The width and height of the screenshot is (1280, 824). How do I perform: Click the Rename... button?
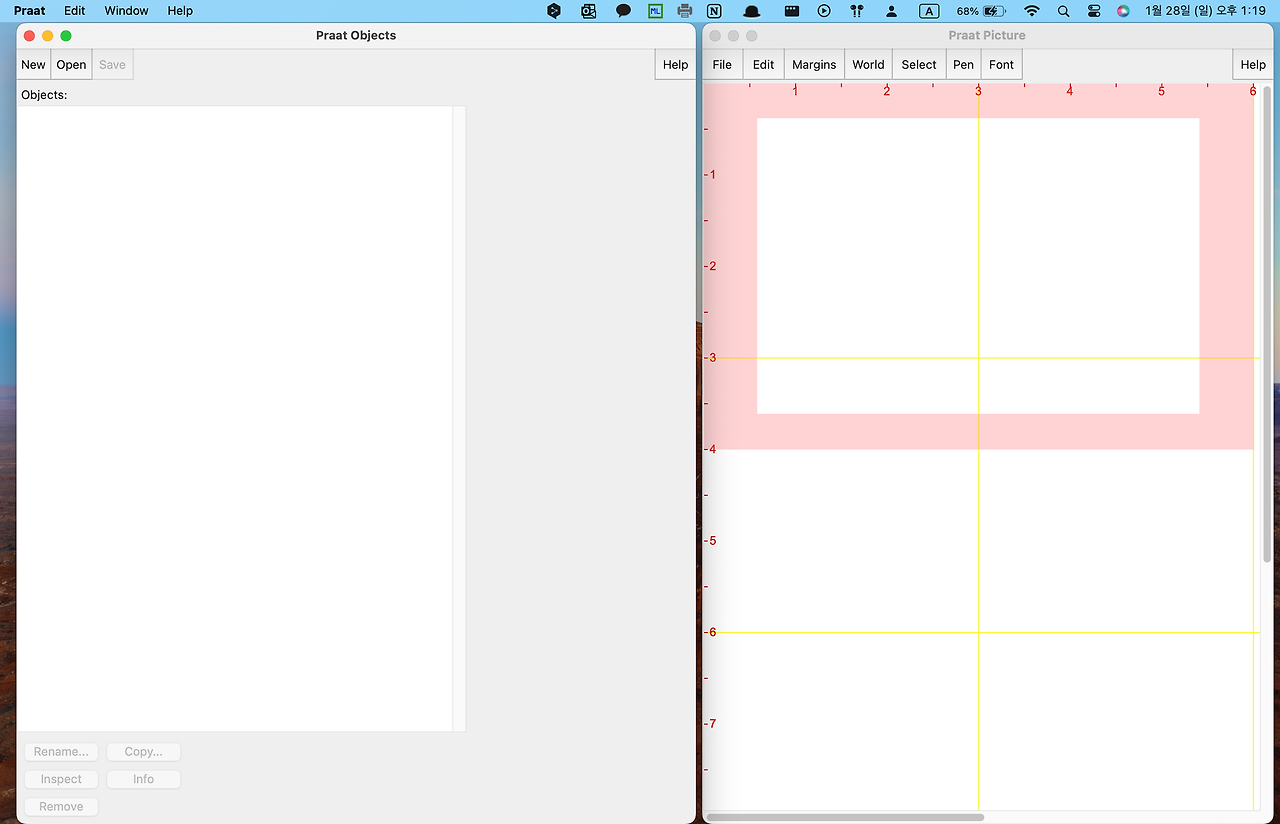pyautogui.click(x=61, y=752)
